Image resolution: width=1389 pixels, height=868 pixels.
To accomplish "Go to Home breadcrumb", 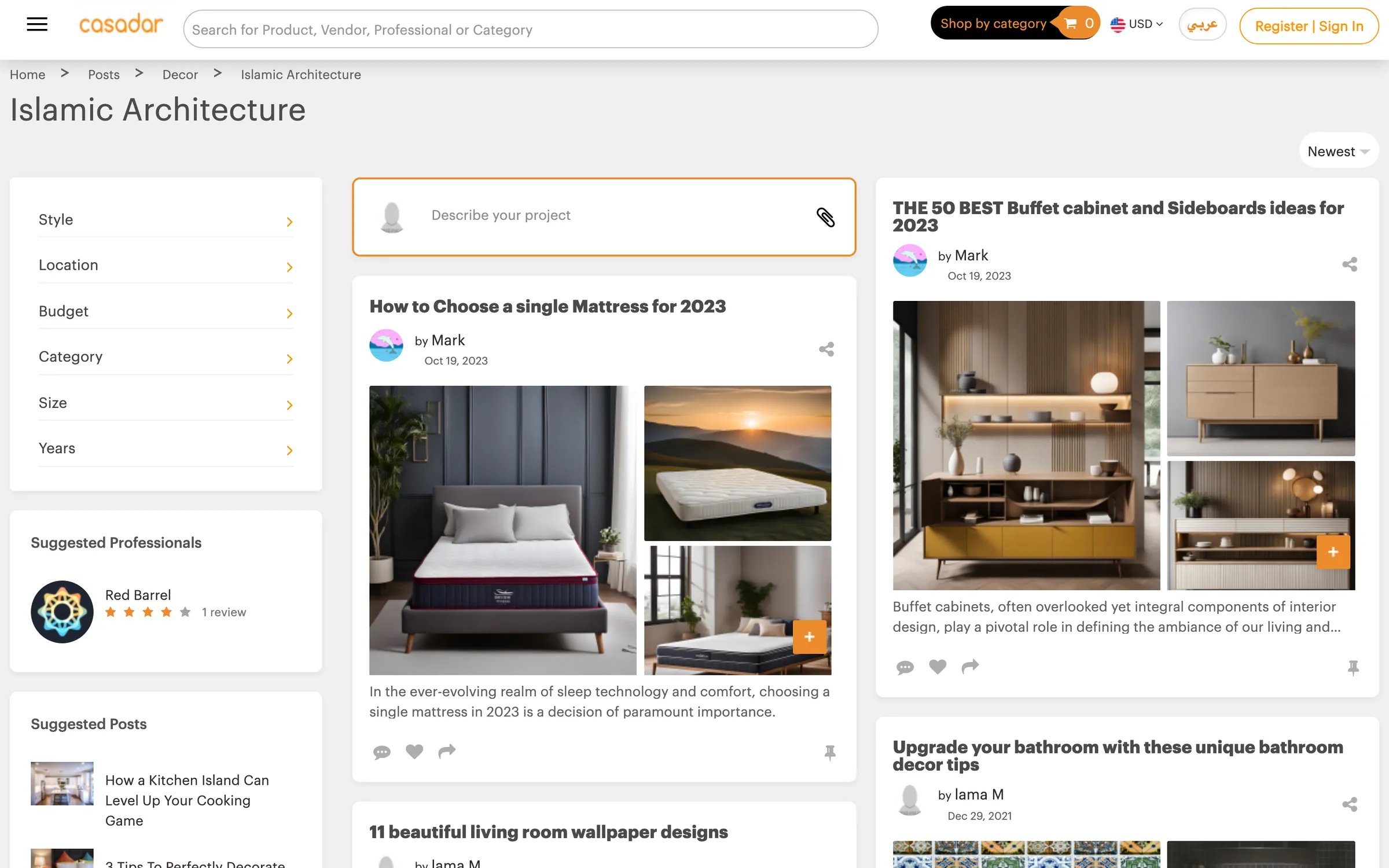I will (x=27, y=75).
